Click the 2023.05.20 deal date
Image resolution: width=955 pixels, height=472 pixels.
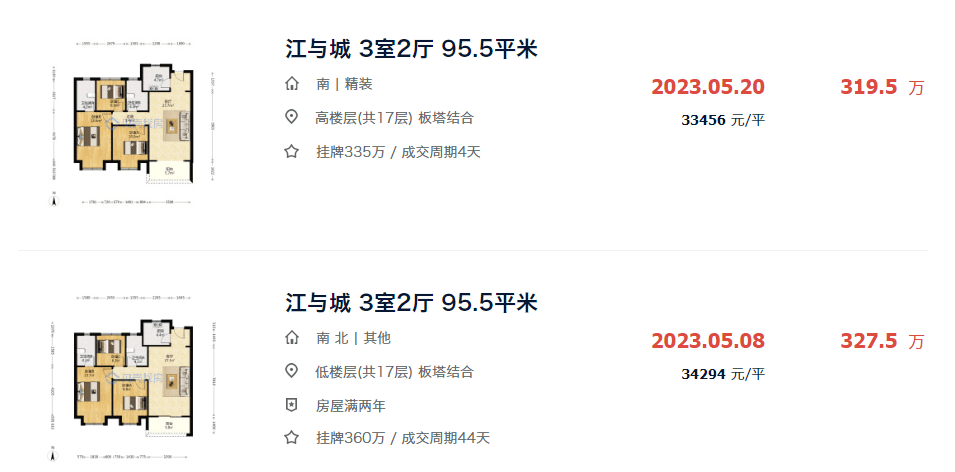pyautogui.click(x=708, y=87)
